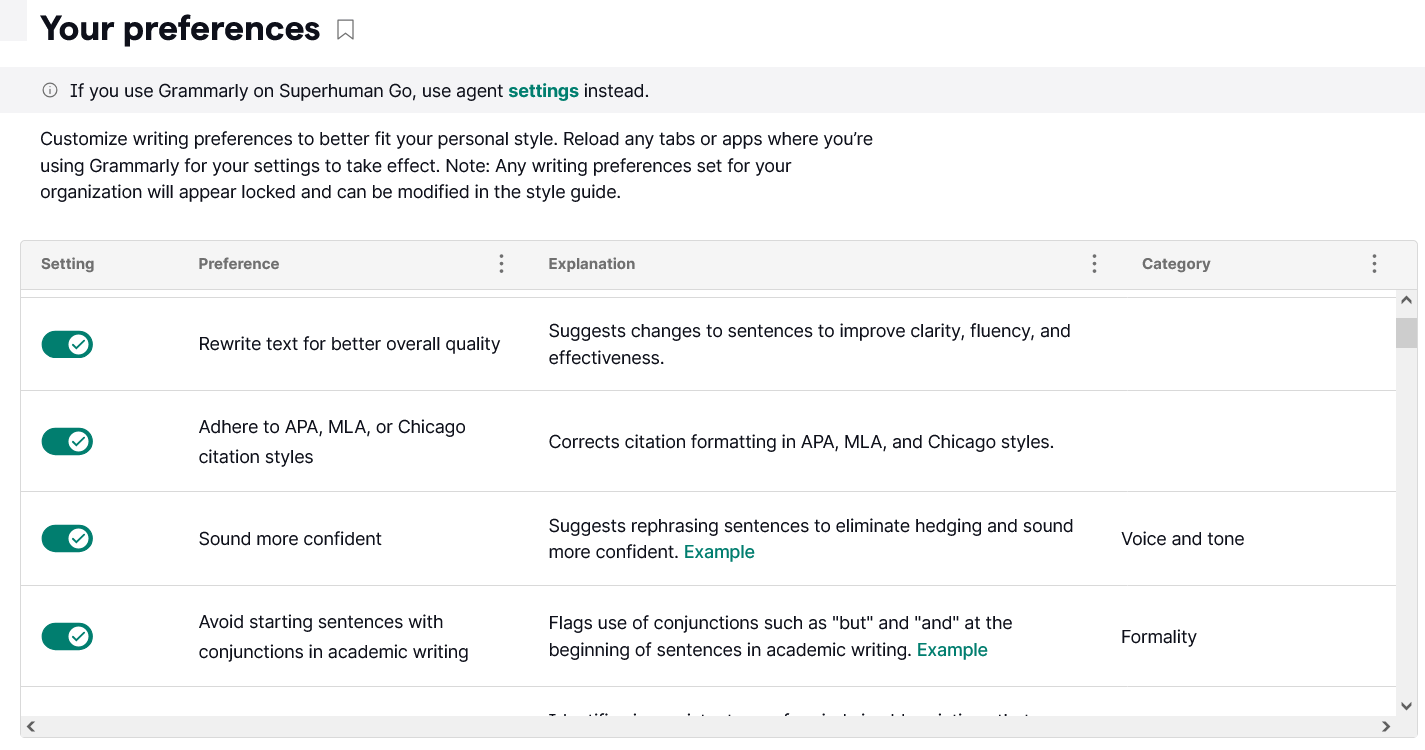Screen dimensions: 1425x750
Task: Click 'Formality' category cell
Action: point(1159,637)
